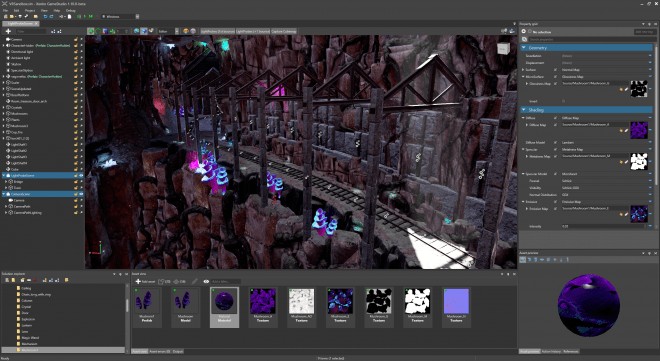Adjust the emissive Intensity slider

pos(603,226)
